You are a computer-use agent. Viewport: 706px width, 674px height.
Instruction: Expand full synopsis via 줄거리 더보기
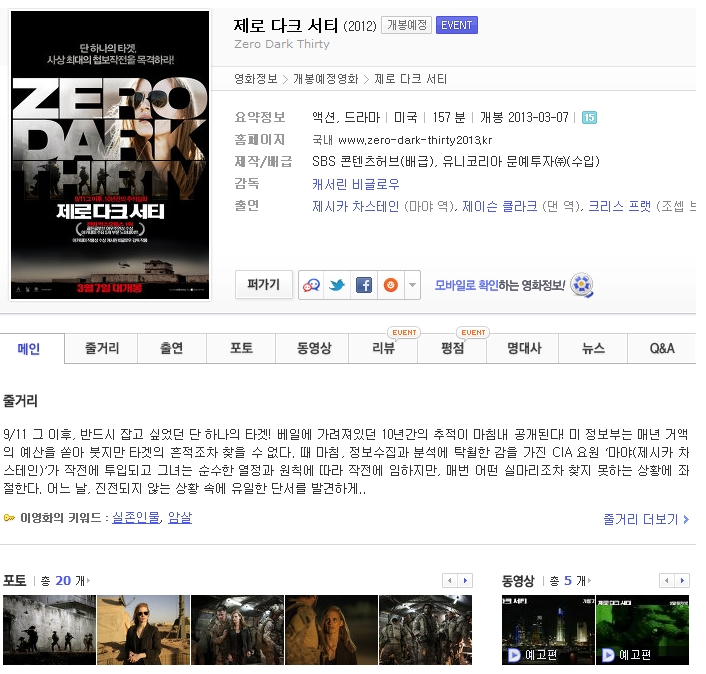647,520
